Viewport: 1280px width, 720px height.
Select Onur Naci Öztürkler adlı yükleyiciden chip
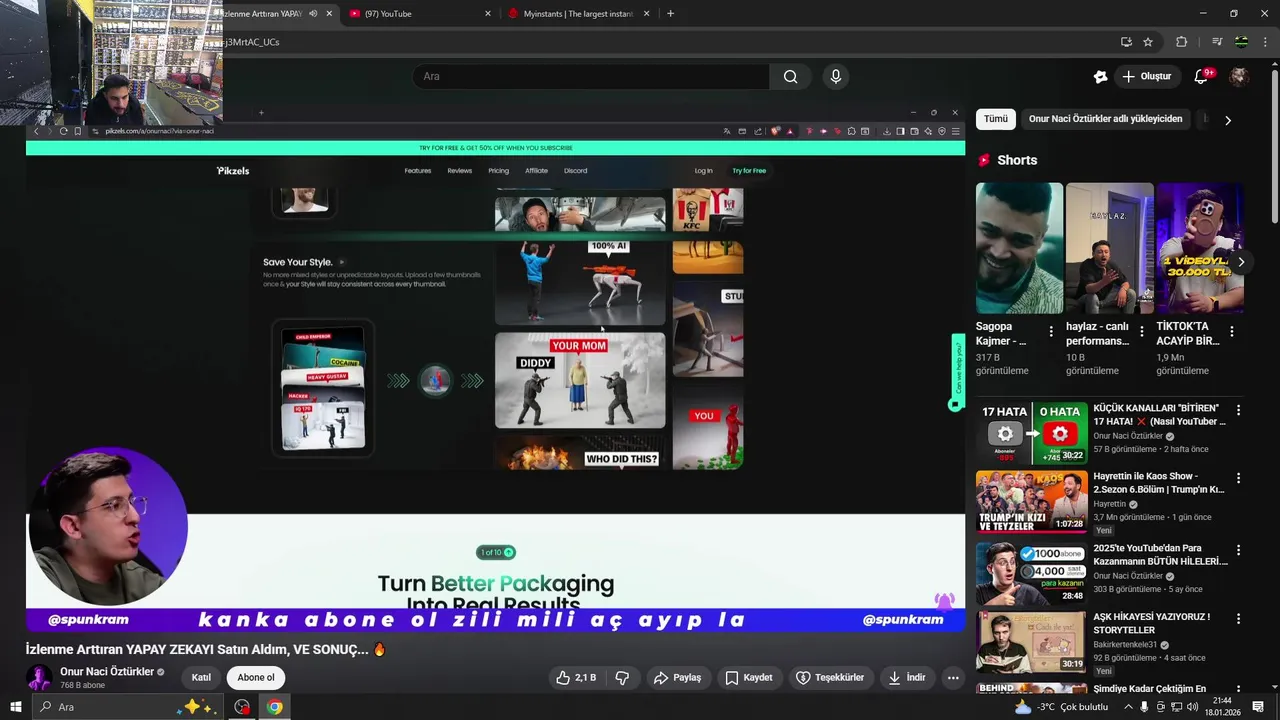coord(1105,119)
